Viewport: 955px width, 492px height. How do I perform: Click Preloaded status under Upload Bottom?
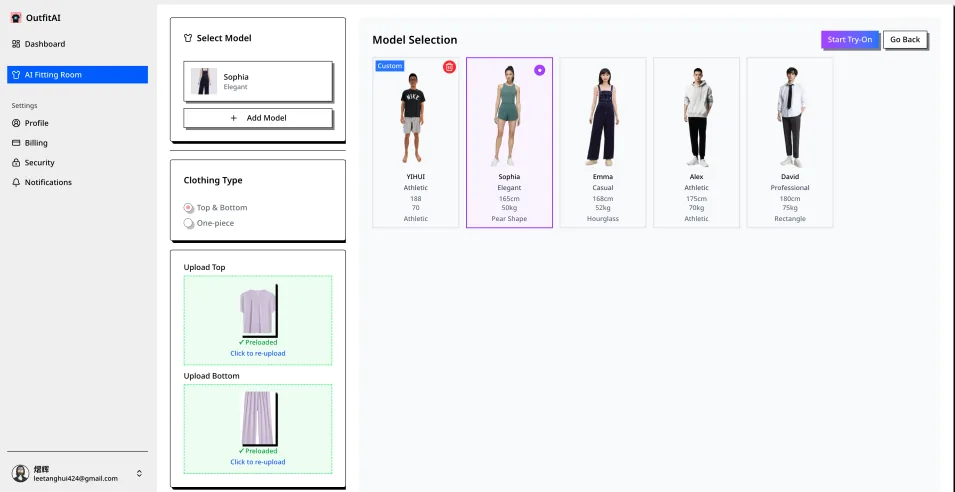tap(258, 451)
